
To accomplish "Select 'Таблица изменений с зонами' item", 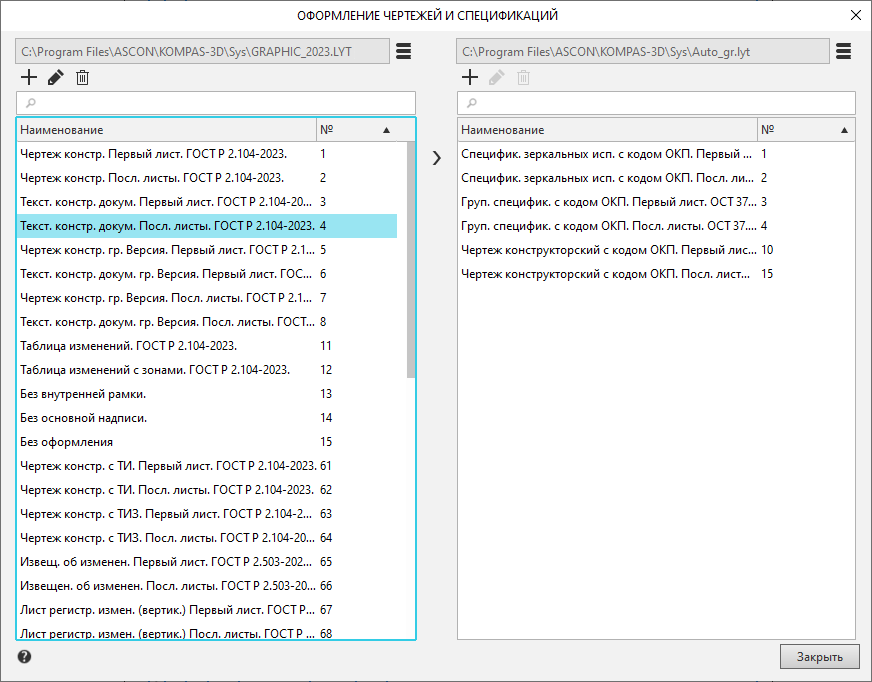I will click(x=155, y=370).
